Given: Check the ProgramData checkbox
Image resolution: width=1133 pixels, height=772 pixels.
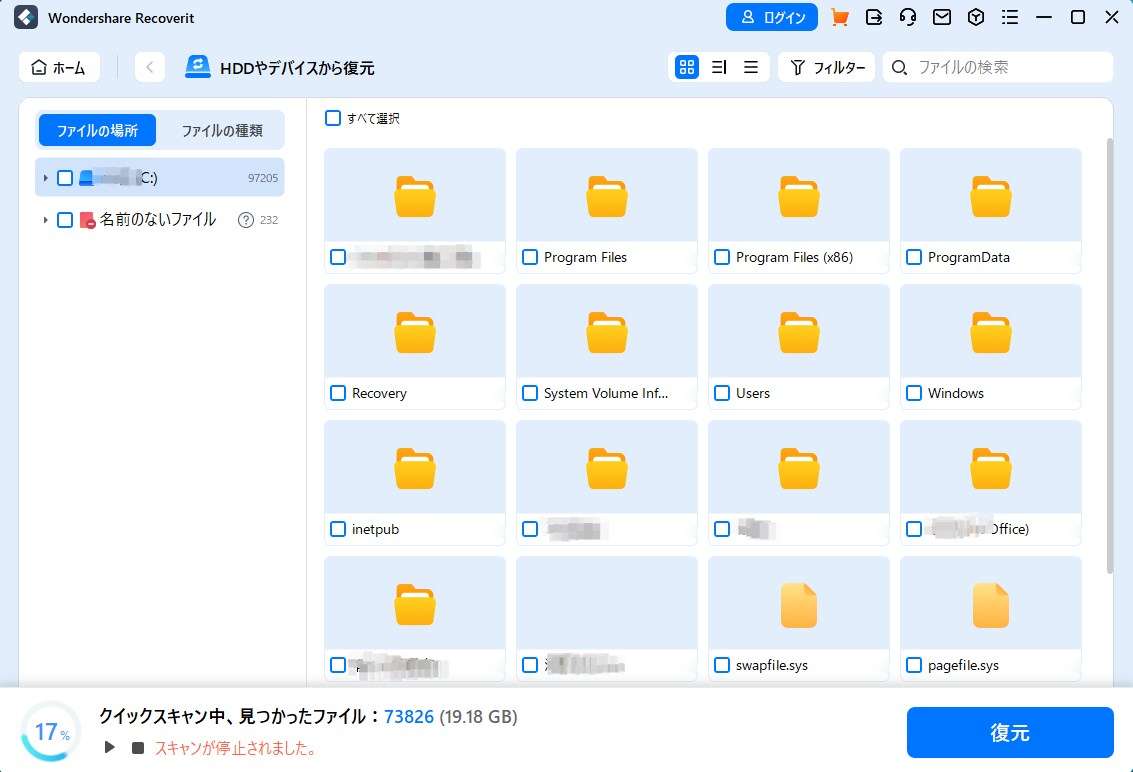Looking at the screenshot, I should click(914, 257).
